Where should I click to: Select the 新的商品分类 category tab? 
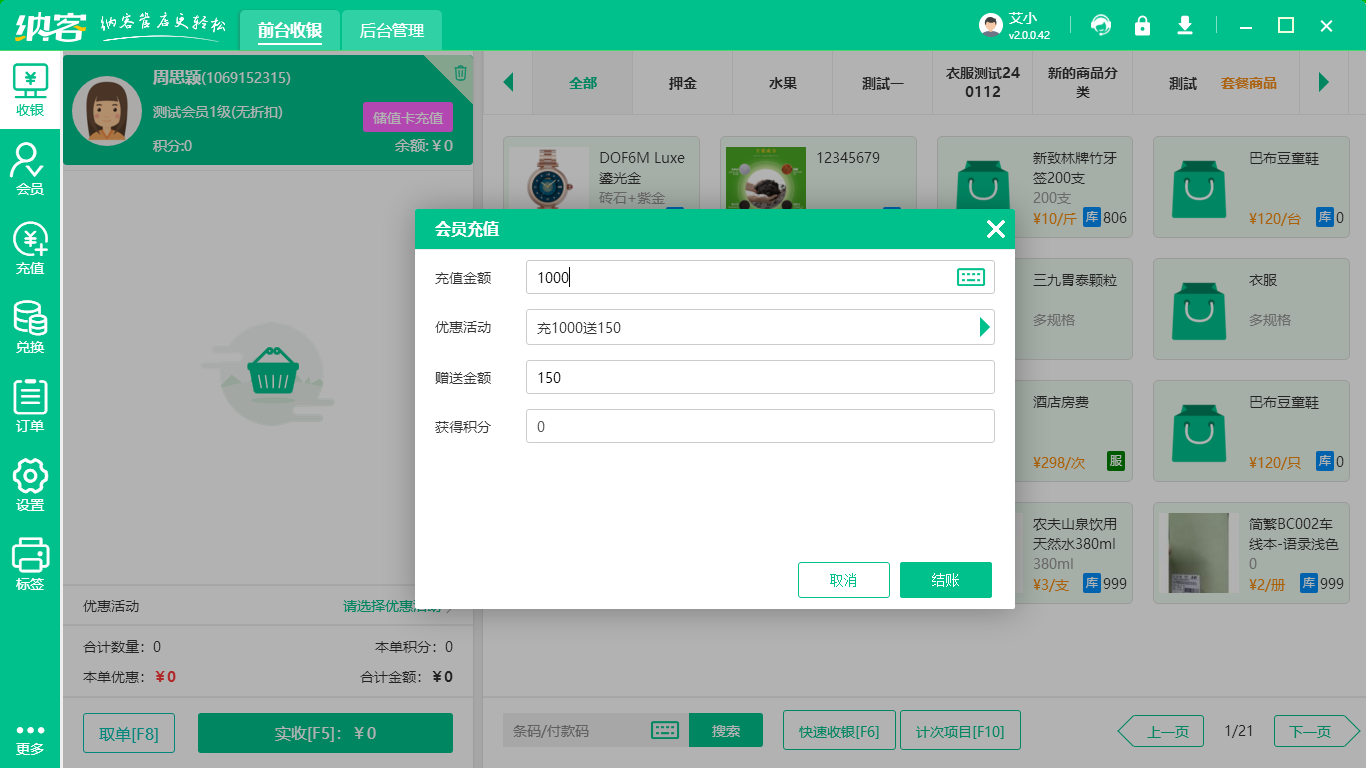coord(1083,83)
